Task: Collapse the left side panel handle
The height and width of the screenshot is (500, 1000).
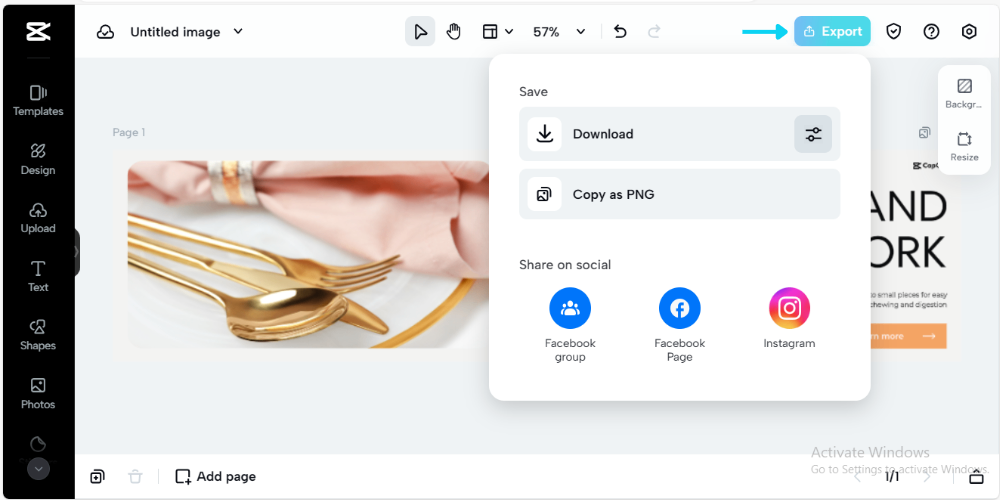Action: 77,252
